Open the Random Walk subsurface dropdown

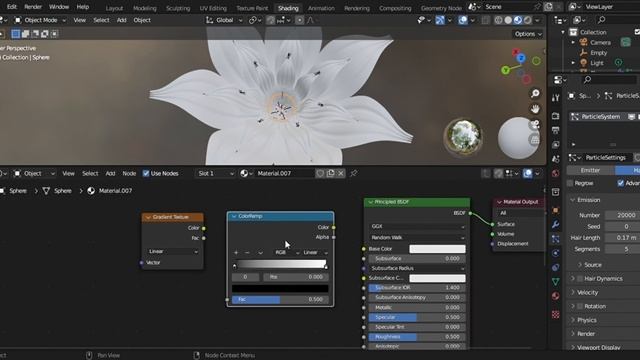417,238
